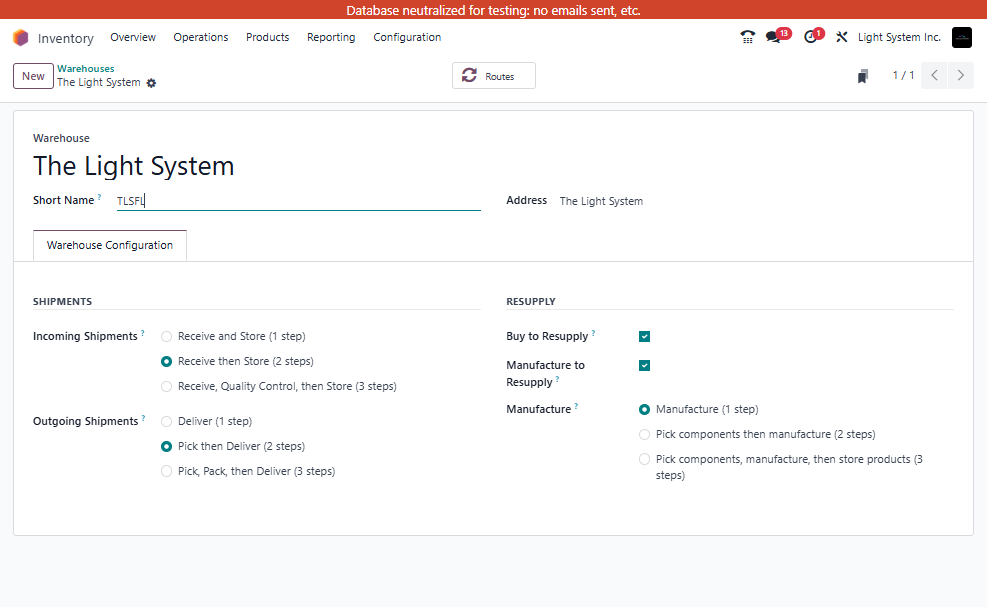Open the Products menu
Viewport: 987px width, 607px height.
coord(268,37)
